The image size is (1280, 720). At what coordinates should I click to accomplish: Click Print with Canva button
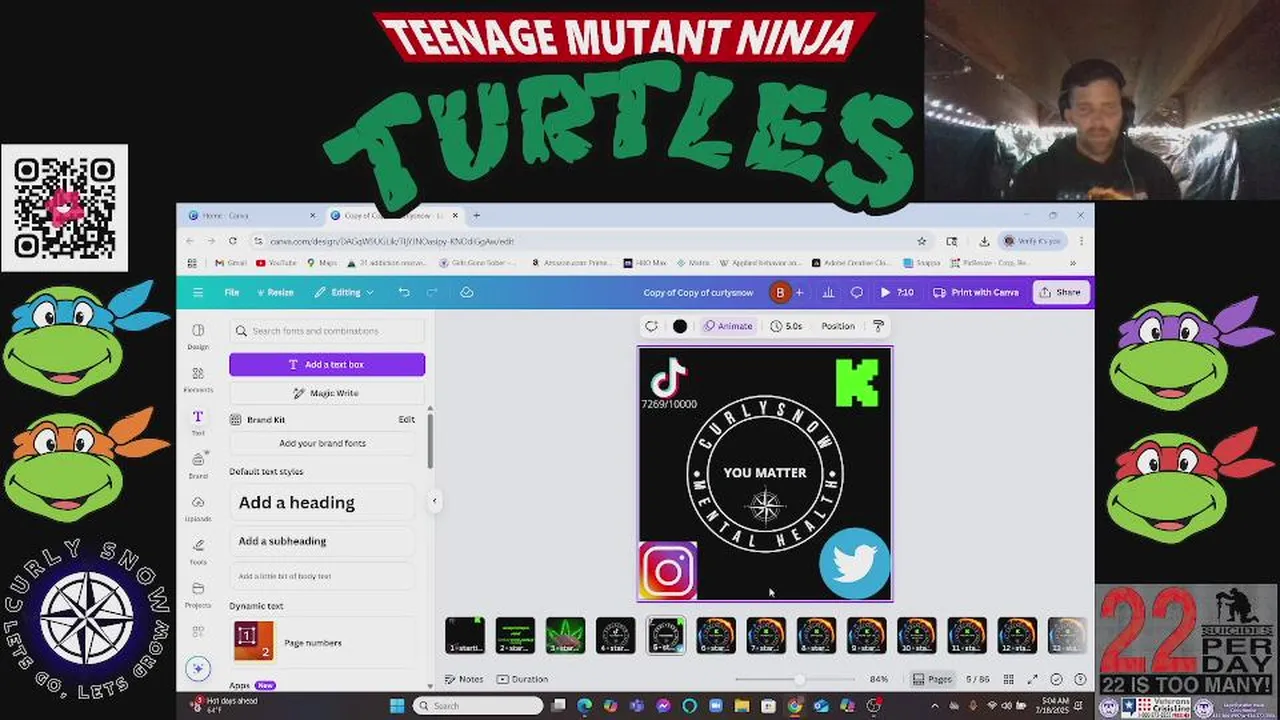(976, 292)
